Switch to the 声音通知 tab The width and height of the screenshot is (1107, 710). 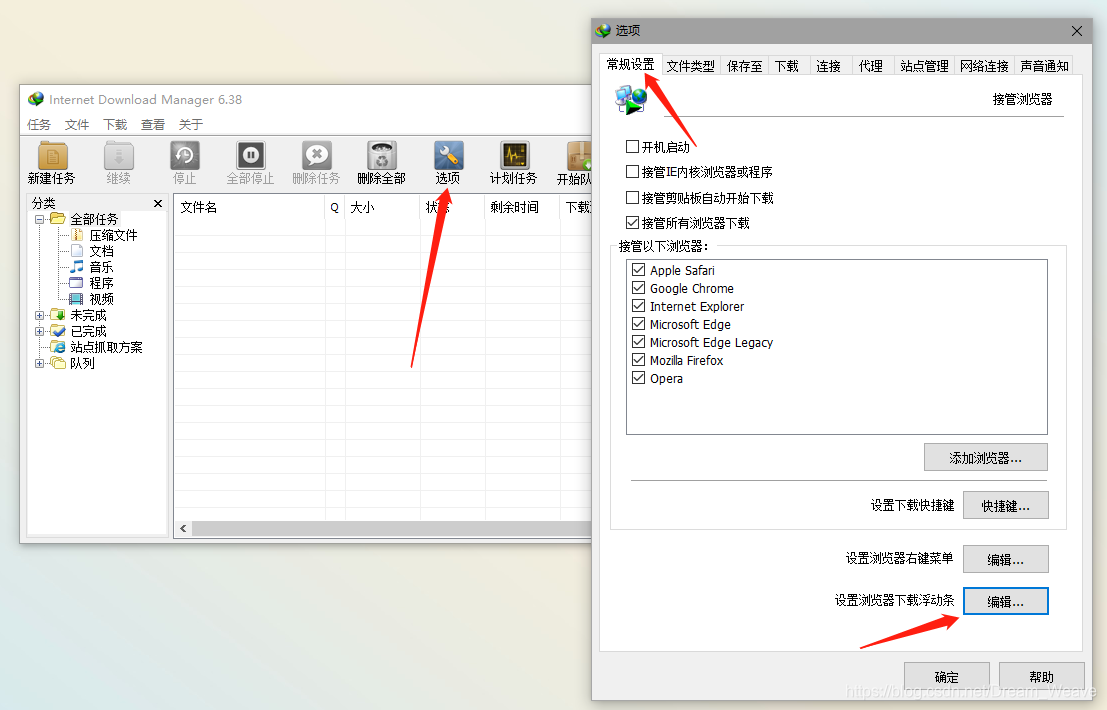(x=1044, y=66)
